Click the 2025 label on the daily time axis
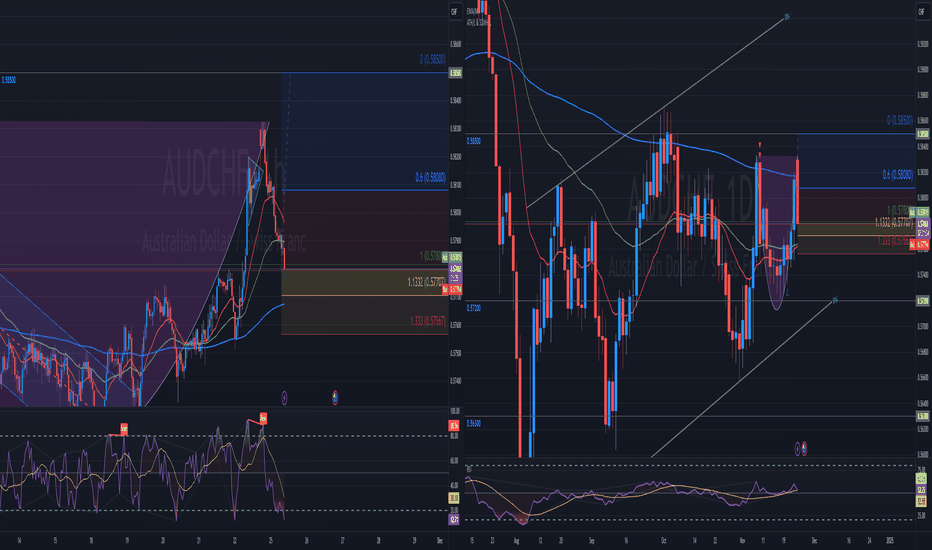The width and height of the screenshot is (932, 550). (x=890, y=540)
